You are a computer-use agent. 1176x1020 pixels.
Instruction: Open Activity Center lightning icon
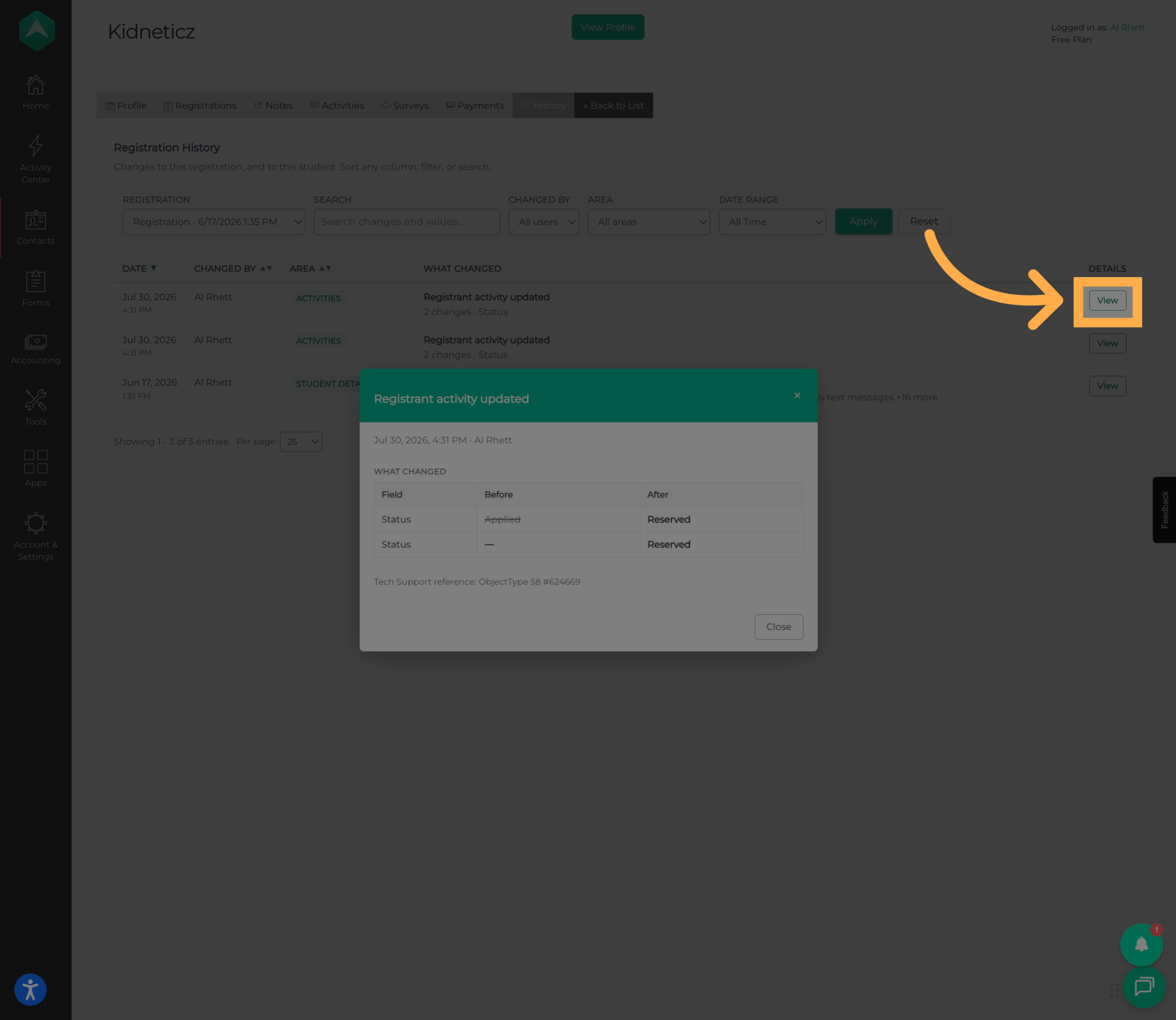pos(35,146)
